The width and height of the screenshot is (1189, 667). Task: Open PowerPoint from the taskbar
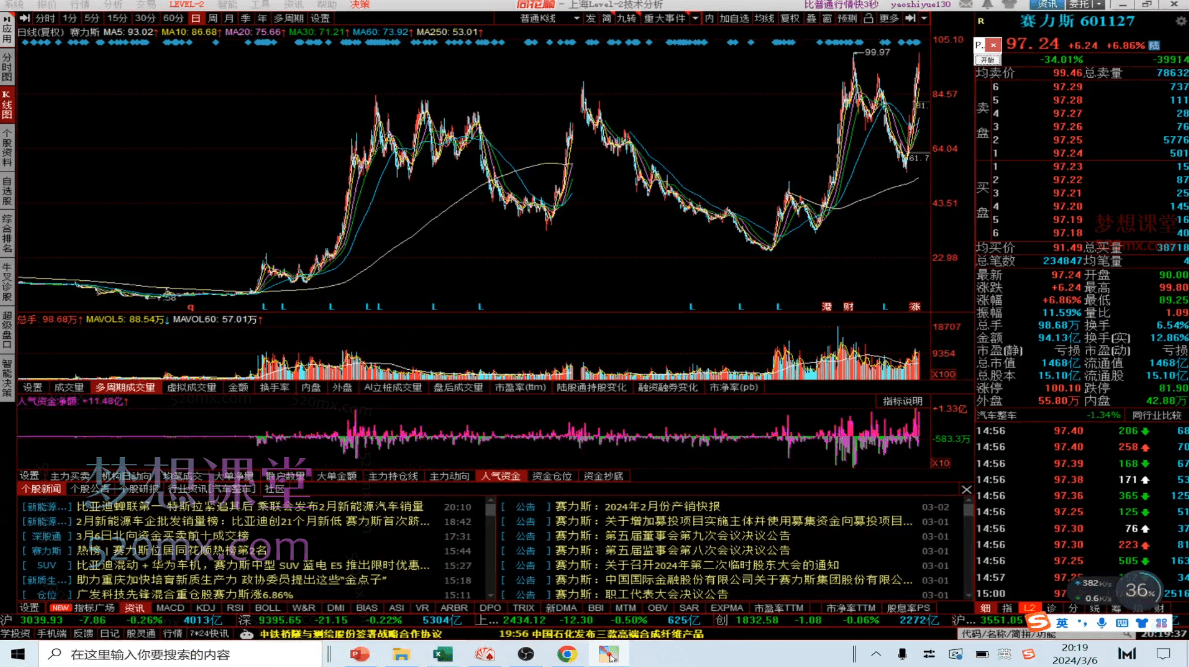360,655
